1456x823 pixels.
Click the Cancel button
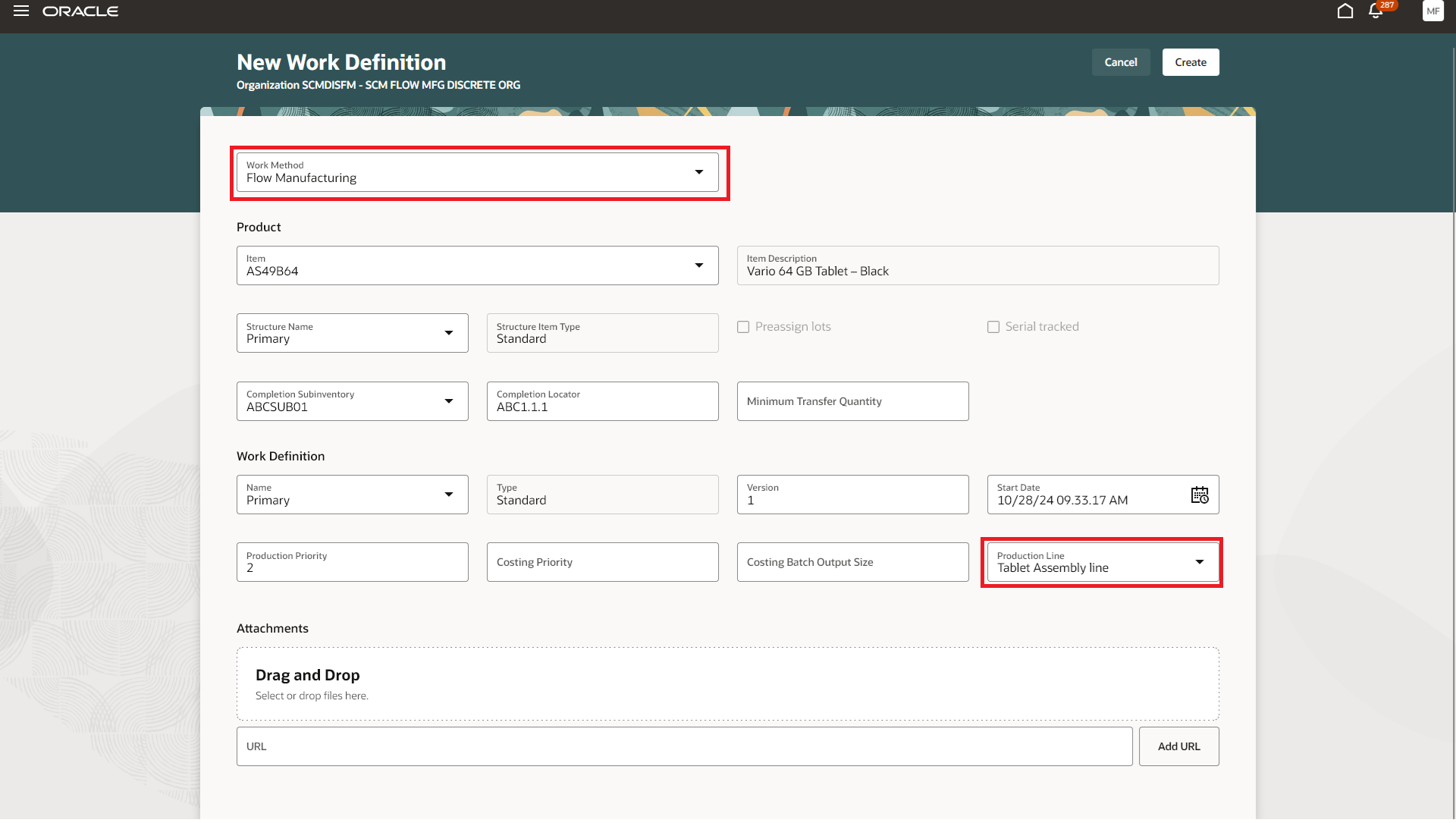tap(1120, 62)
